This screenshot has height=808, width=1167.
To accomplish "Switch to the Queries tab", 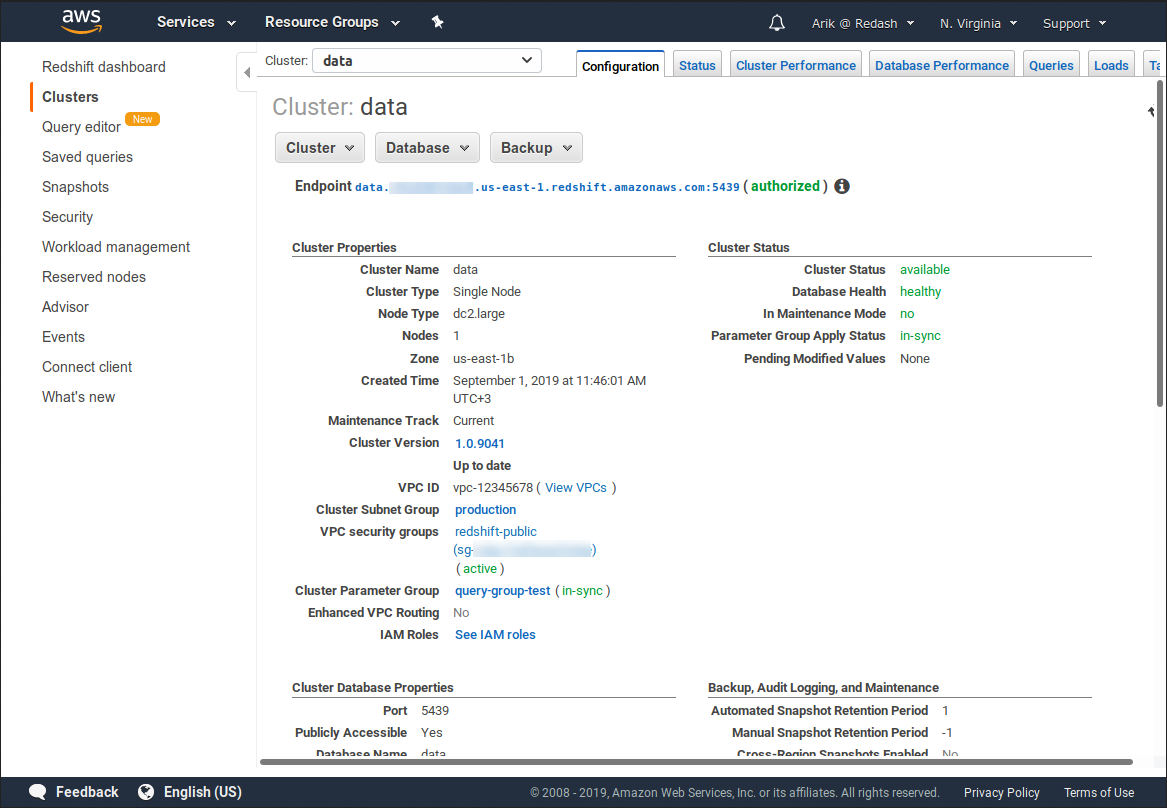I will [1051, 65].
